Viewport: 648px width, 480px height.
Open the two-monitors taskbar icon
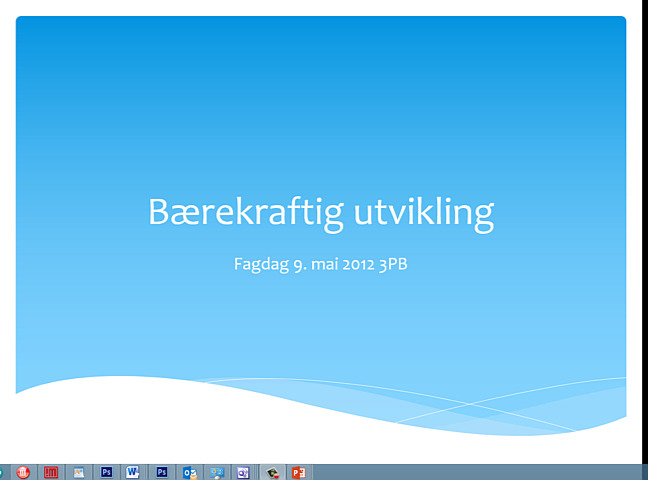pyautogui.click(x=216, y=472)
